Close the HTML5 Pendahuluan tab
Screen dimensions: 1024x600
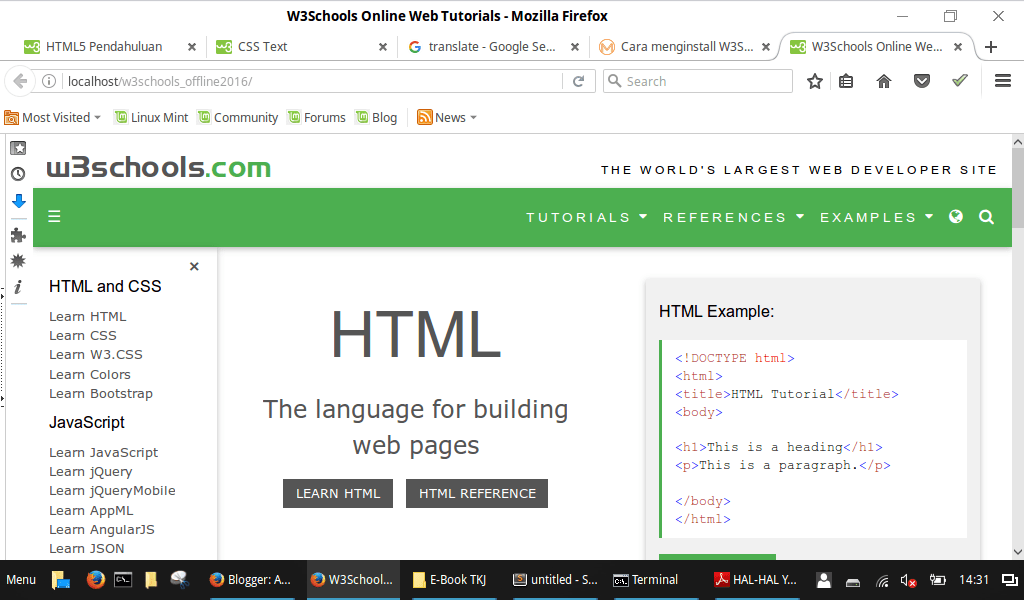[191, 47]
